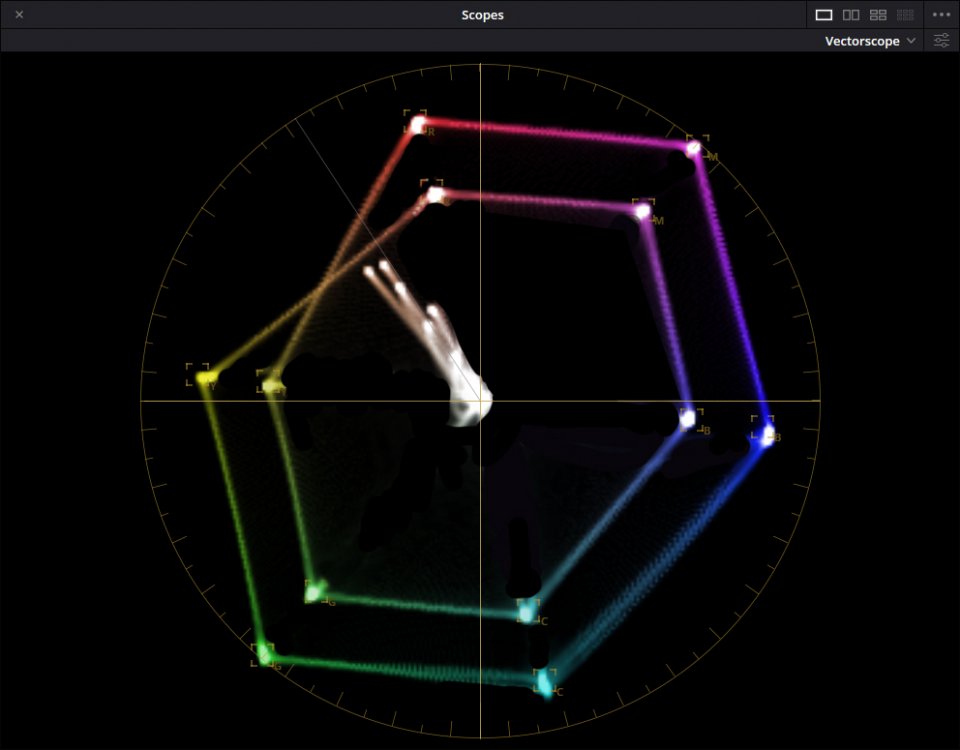Click the outer red R target box
Image resolution: width=960 pixels, height=750 pixels.
tap(416, 123)
